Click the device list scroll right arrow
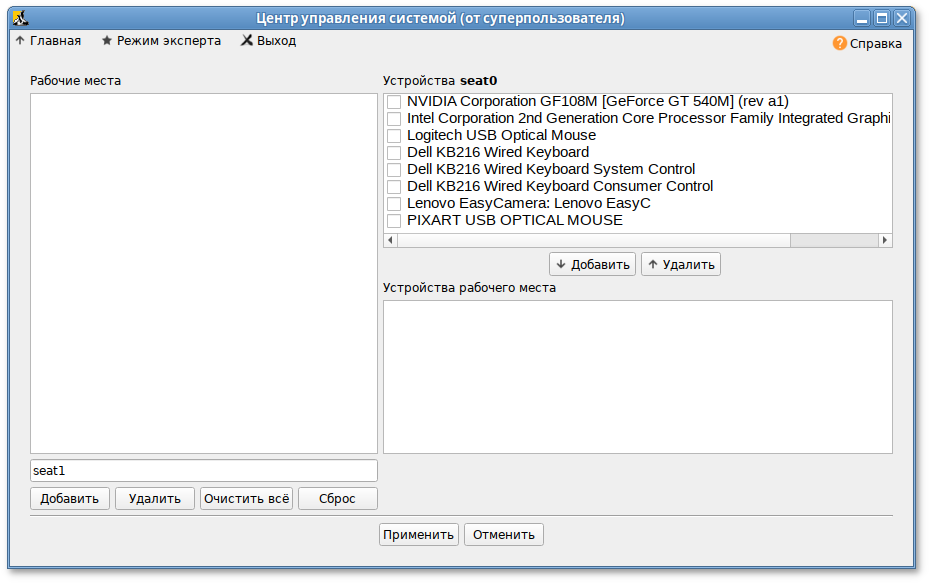 click(884, 240)
